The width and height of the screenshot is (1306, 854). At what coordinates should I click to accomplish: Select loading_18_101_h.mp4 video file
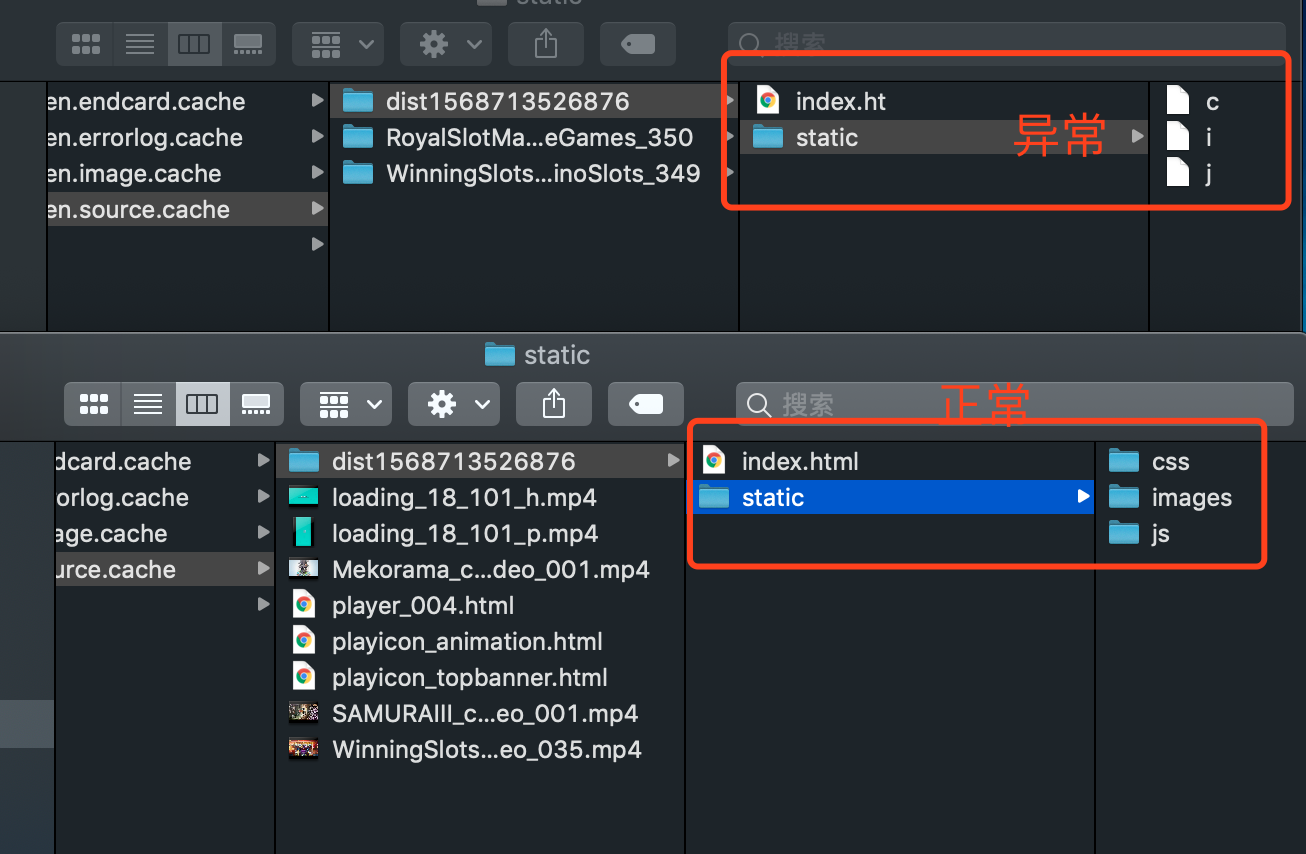click(480, 498)
